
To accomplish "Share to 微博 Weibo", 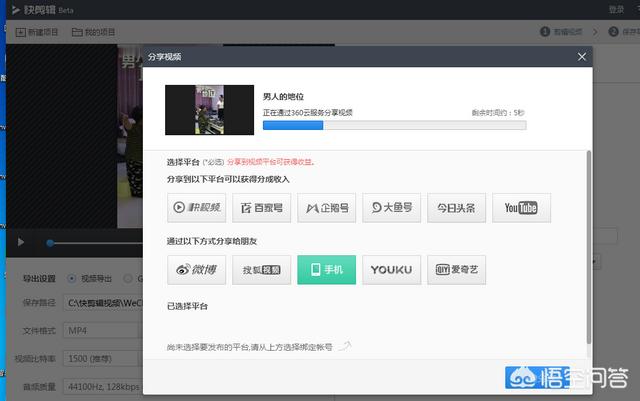I will 196,270.
